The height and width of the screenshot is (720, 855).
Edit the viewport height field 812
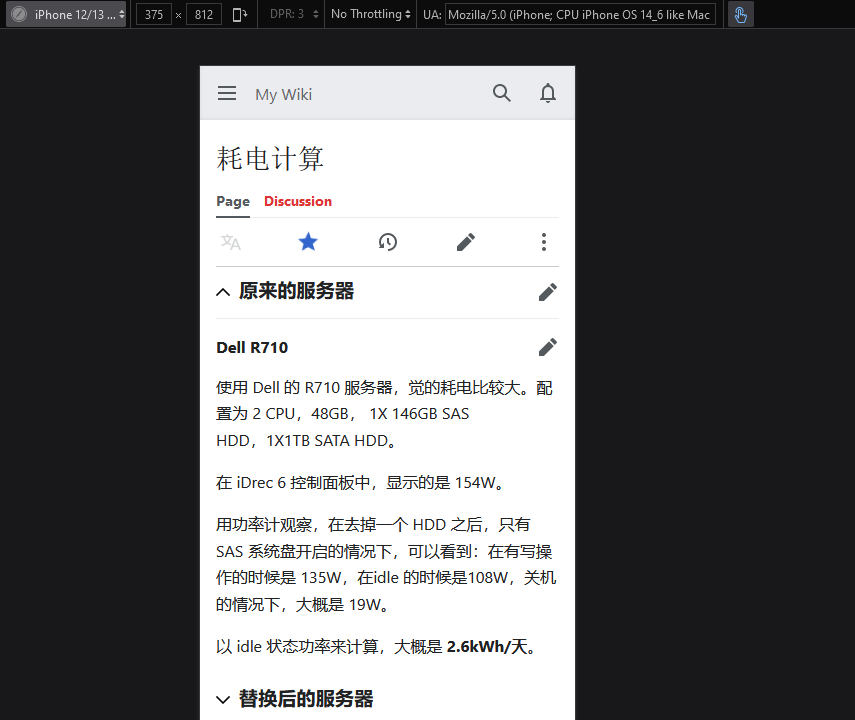point(203,15)
